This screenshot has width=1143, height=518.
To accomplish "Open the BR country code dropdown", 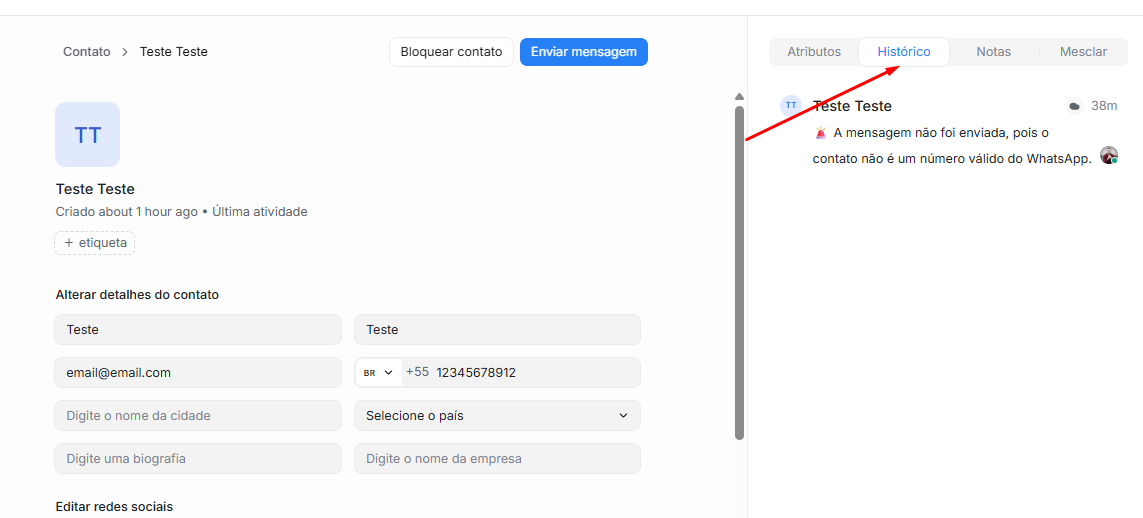I will (378, 372).
